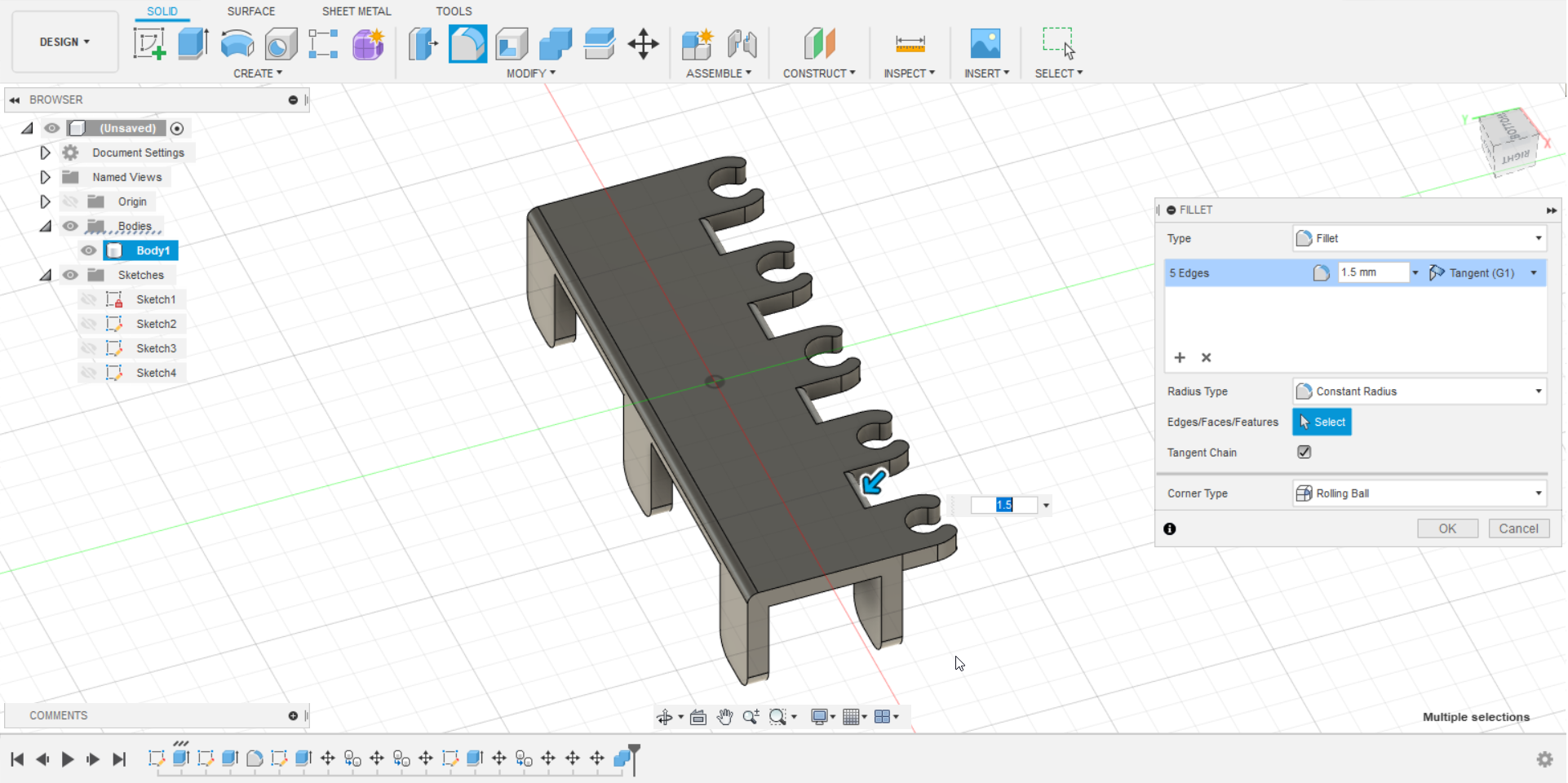Activate the Move/Copy tool icon
The height and width of the screenshot is (783, 1568).
coord(643,43)
